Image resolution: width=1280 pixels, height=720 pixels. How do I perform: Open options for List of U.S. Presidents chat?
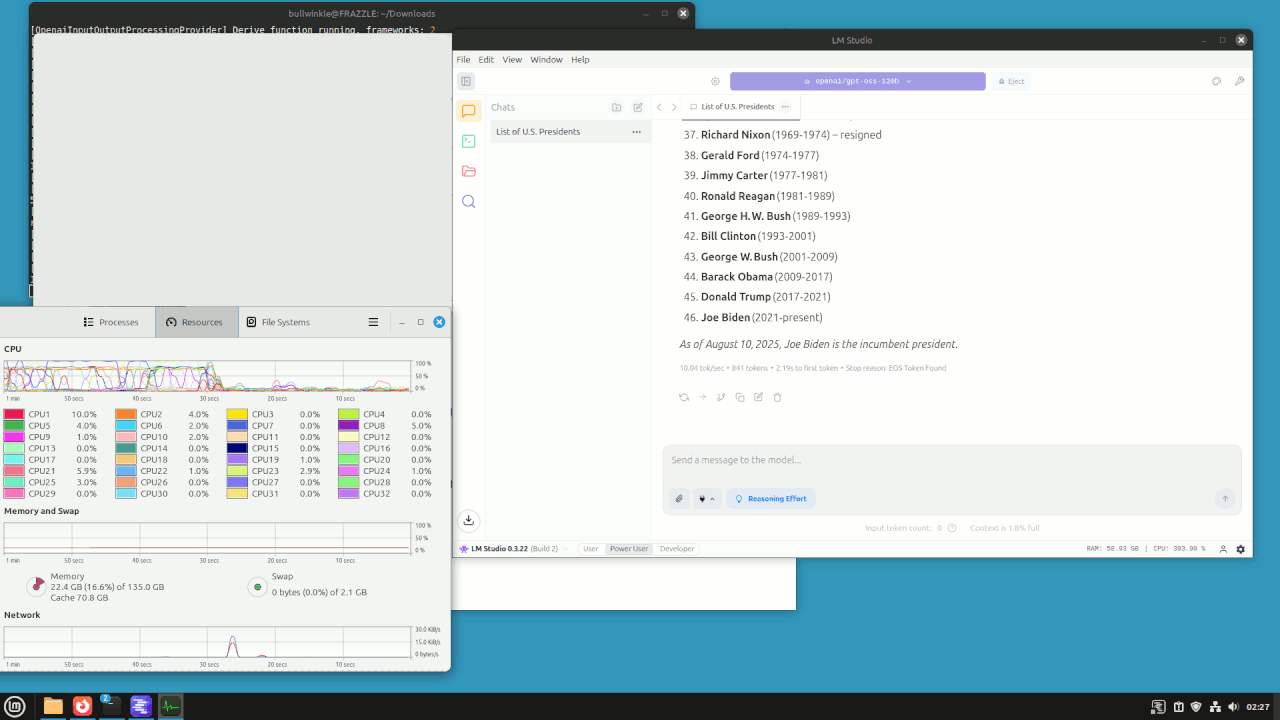click(636, 132)
